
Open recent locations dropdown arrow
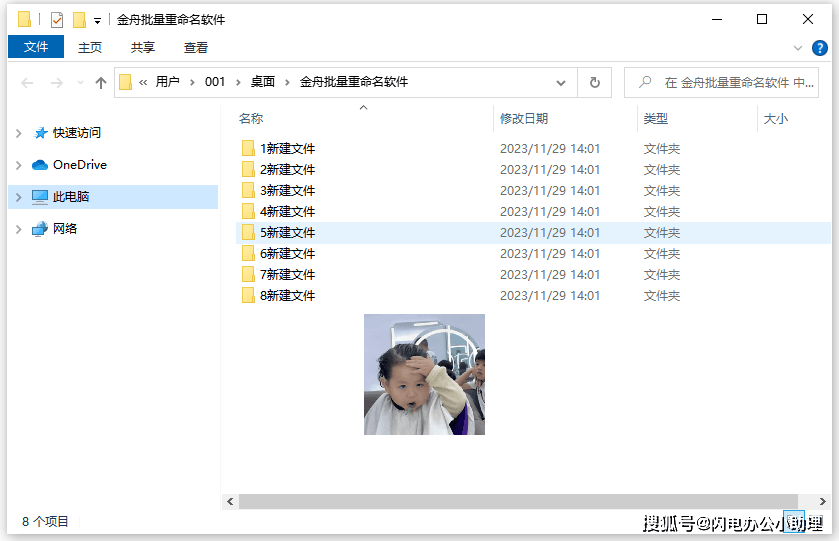pyautogui.click(x=80, y=83)
